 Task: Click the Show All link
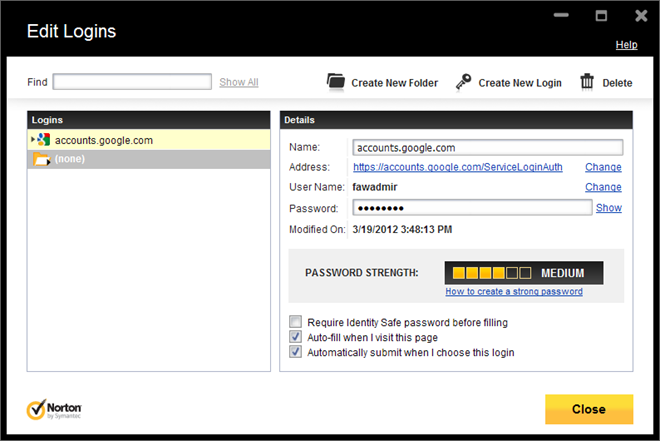point(239,82)
